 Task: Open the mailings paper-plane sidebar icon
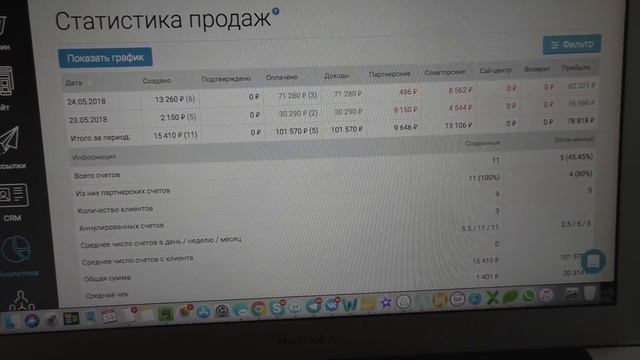click(10, 141)
